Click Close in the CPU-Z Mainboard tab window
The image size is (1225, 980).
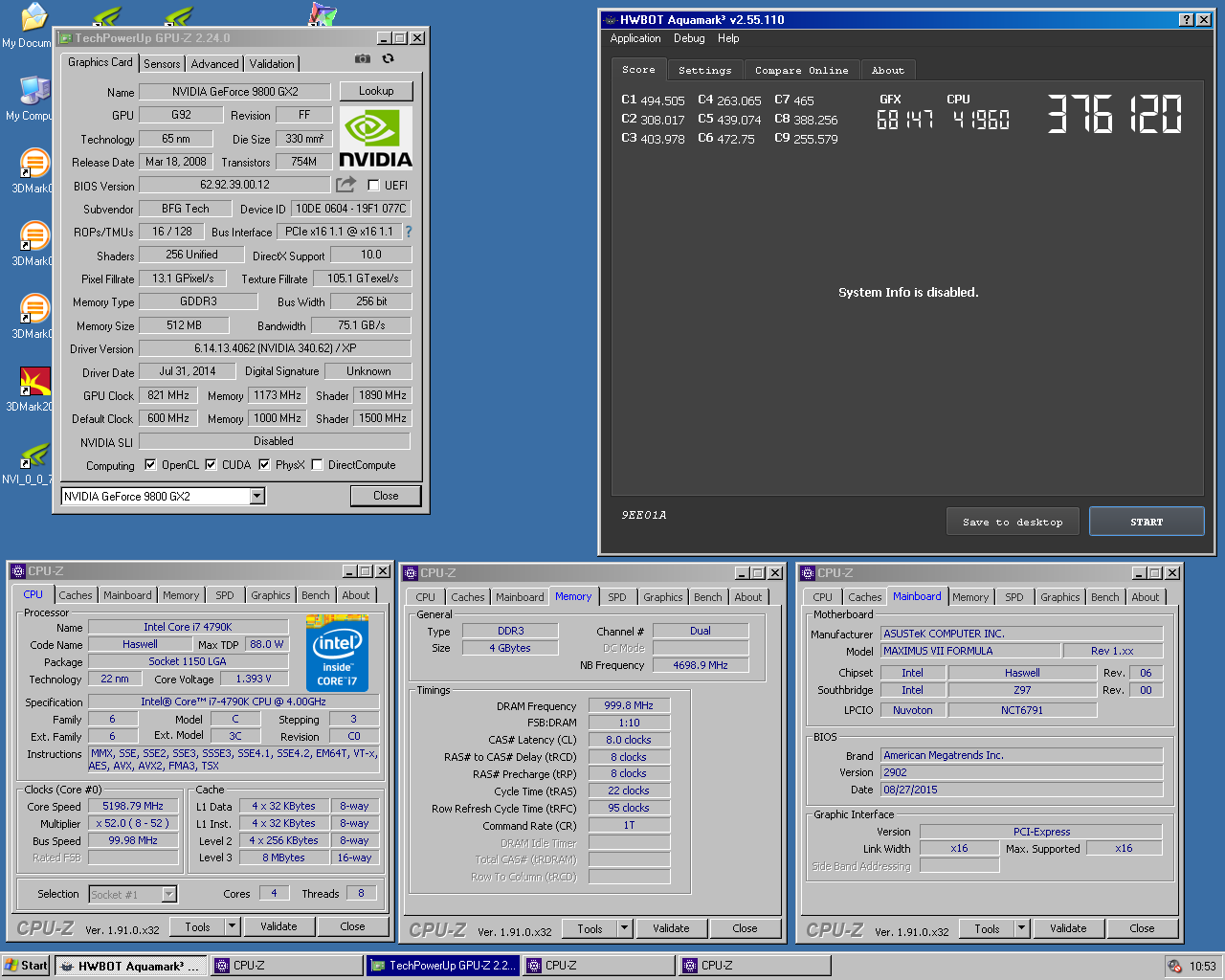coord(1142,928)
